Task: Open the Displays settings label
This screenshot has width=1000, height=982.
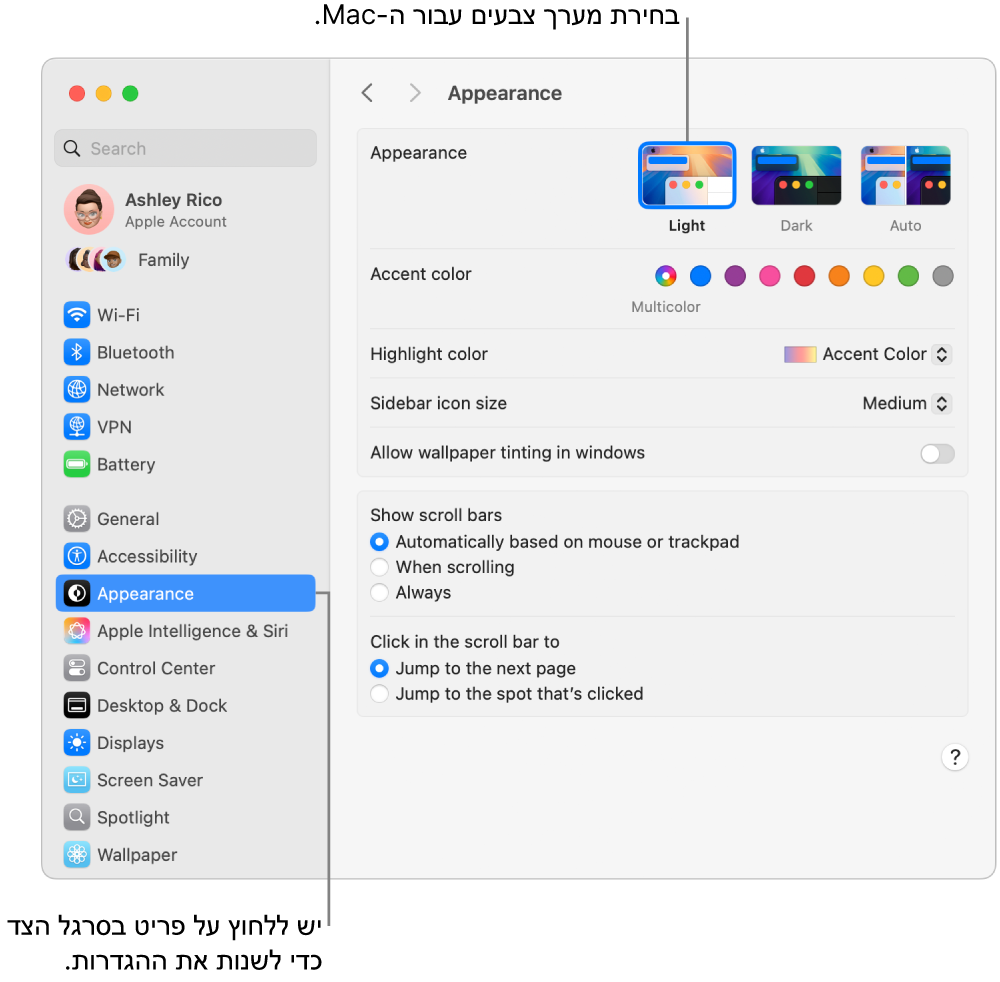Action: tap(130, 743)
